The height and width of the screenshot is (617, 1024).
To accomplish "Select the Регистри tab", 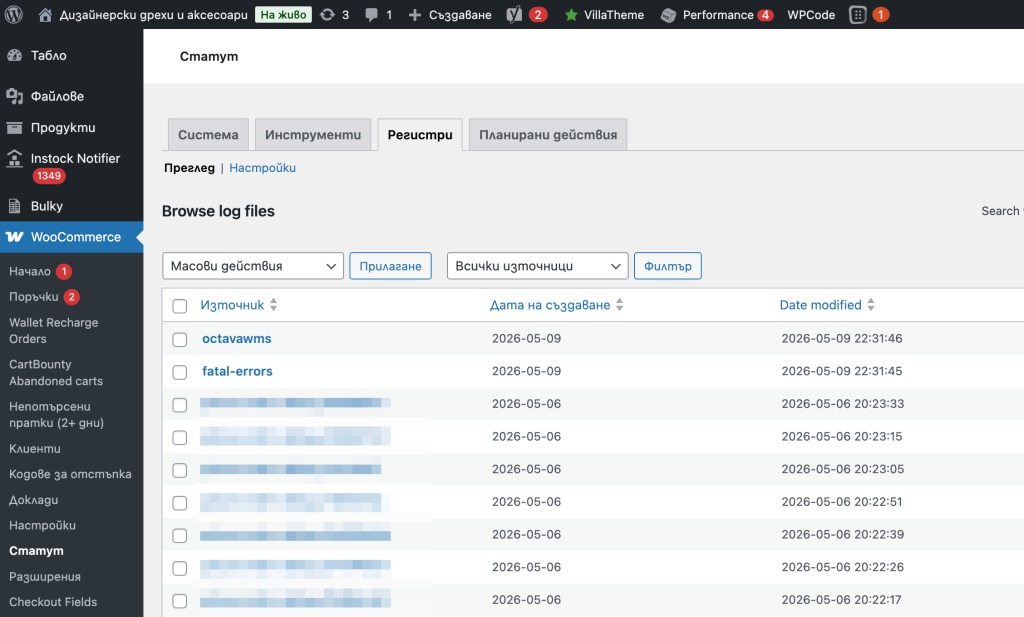I will [x=420, y=134].
